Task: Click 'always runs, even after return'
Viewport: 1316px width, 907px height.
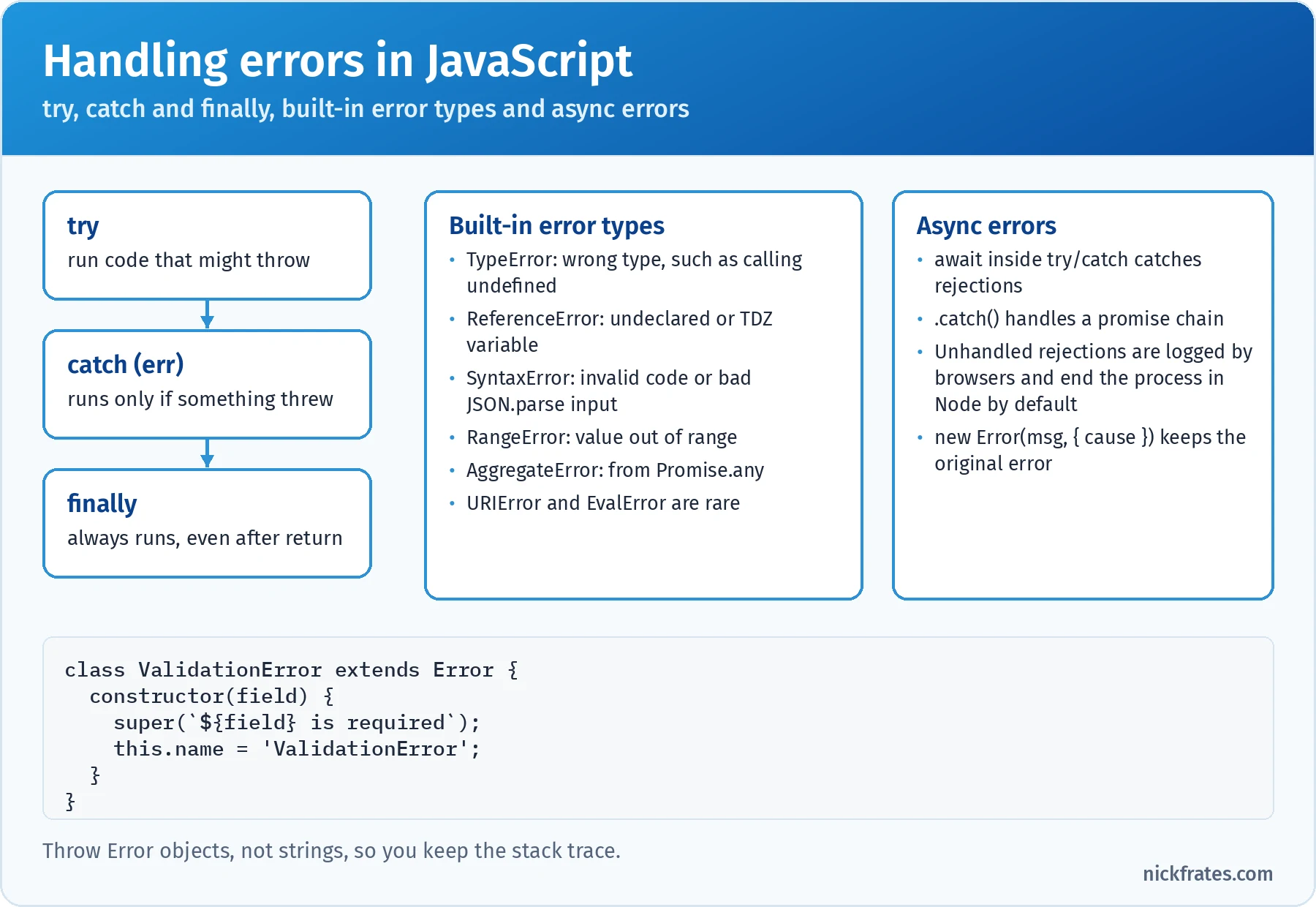Action: (205, 538)
